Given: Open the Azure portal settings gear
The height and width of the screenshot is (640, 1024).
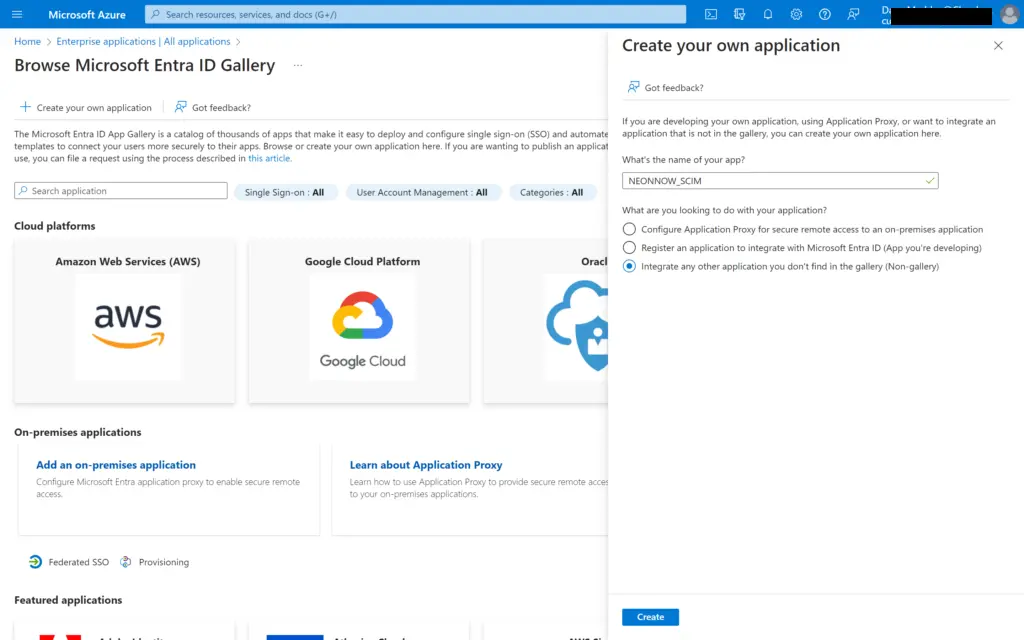Looking at the screenshot, I should pos(794,14).
